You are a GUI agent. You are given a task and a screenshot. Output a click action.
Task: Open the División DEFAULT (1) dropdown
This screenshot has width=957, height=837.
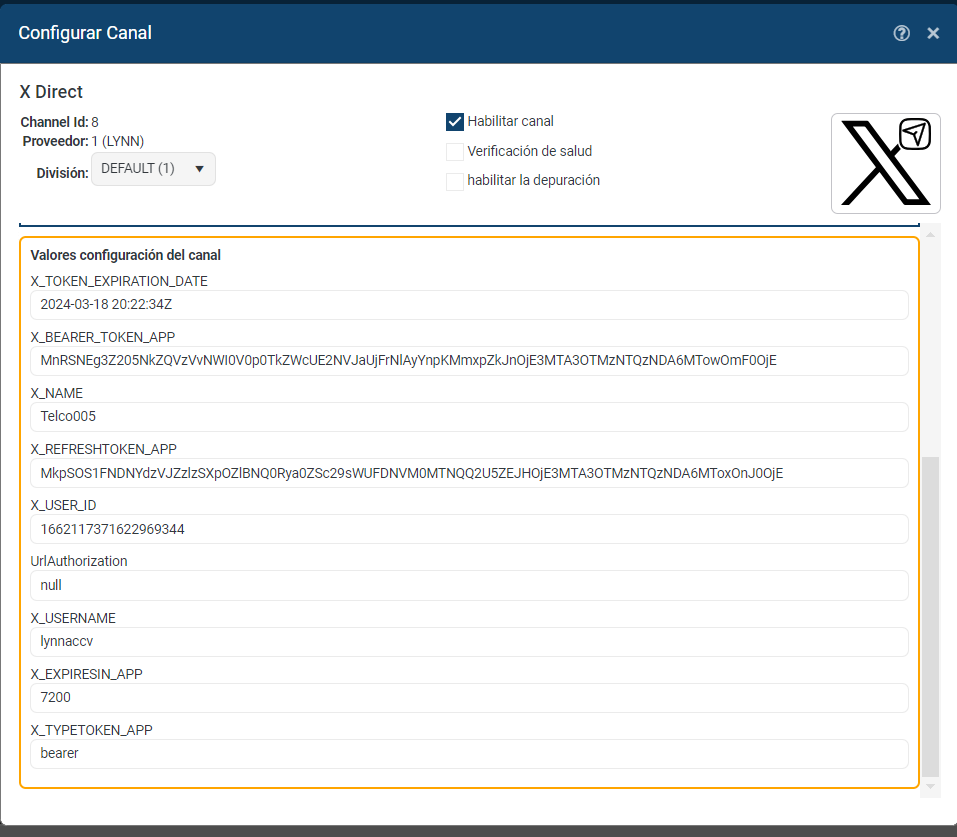click(153, 169)
